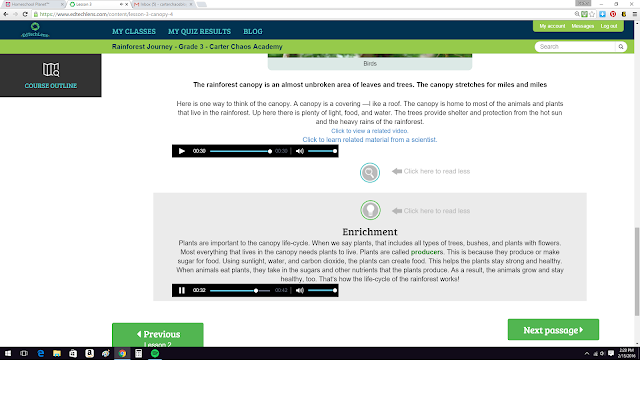Seek on first audio progress bar
The image size is (640, 396).
point(240,151)
